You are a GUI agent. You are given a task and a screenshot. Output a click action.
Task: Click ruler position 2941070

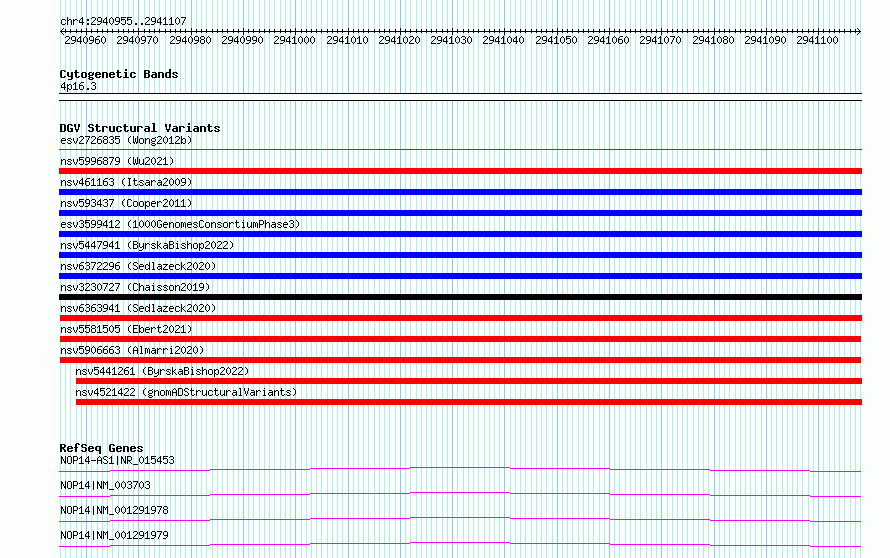point(660,40)
